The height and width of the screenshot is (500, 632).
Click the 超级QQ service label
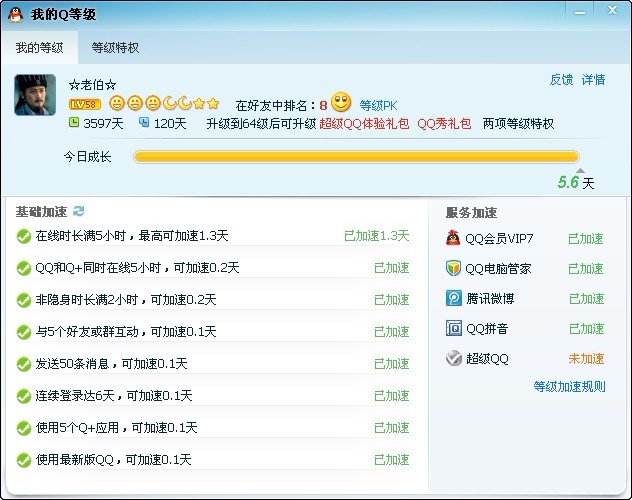[x=487, y=359]
